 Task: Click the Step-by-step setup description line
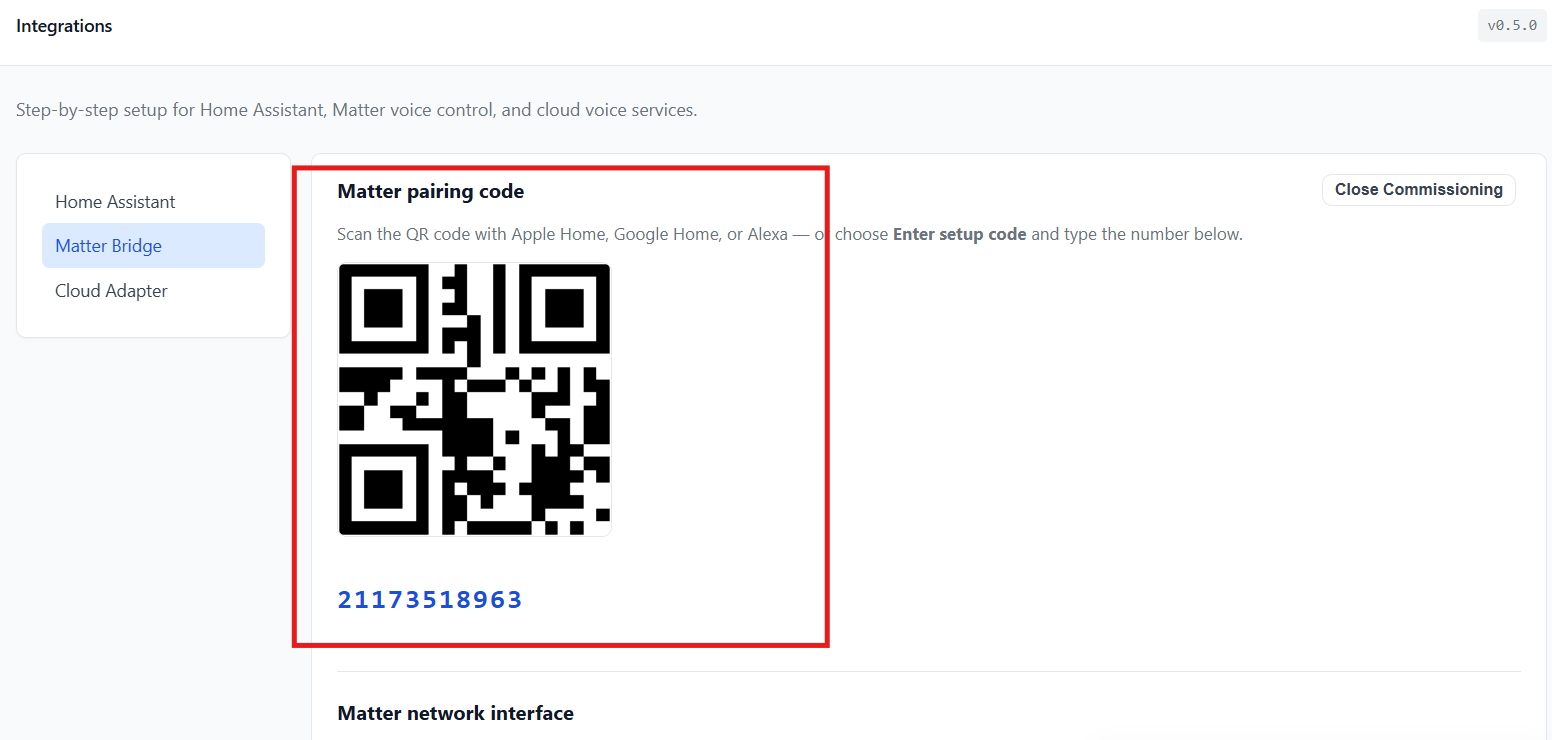point(357,110)
